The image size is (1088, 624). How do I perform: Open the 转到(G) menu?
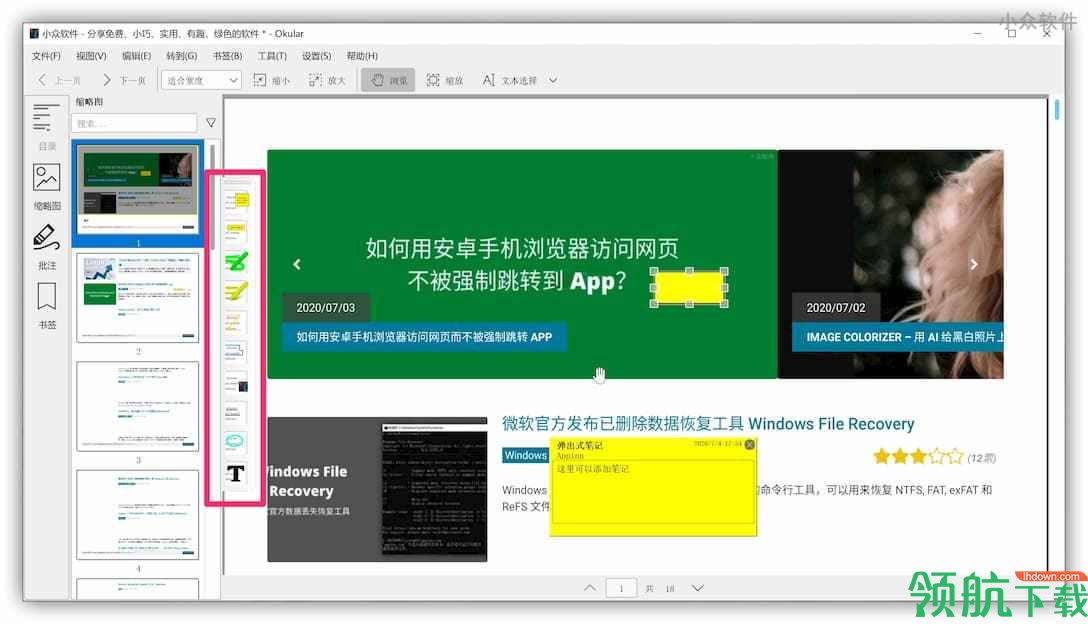(181, 56)
